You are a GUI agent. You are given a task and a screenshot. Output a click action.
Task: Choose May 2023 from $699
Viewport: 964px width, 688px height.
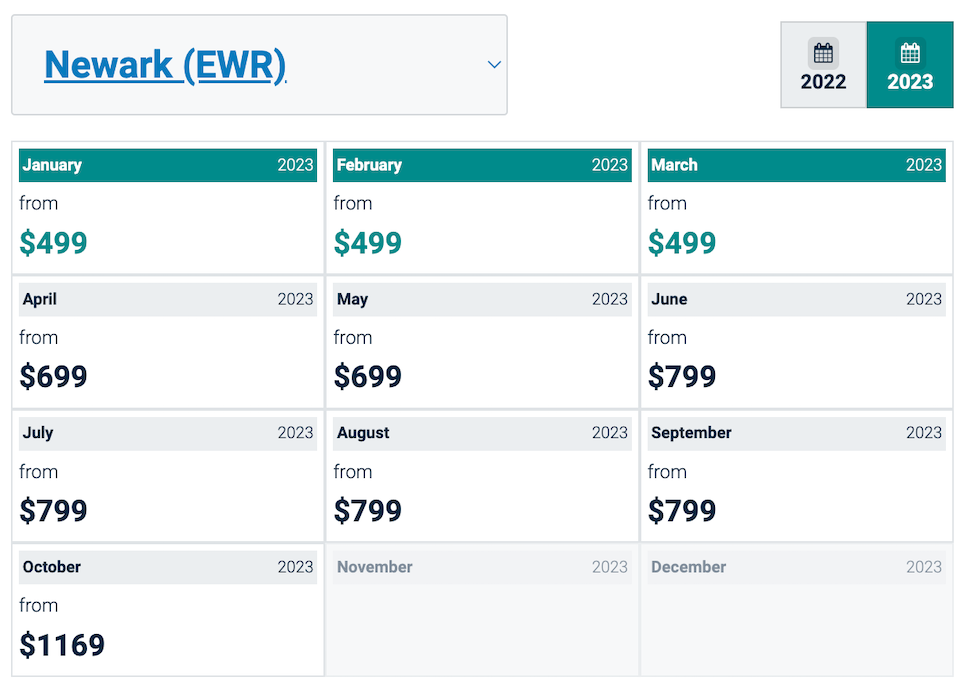click(482, 342)
